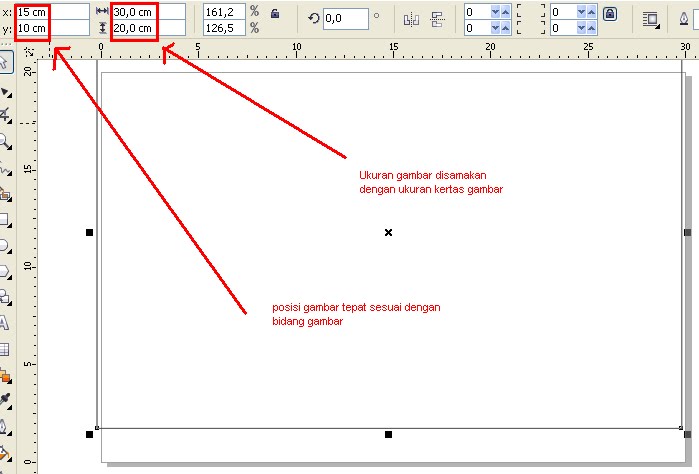Increase bottom-left corner roundness with up arrow
Image resolution: width=699 pixels, height=474 pixels.
click(506, 28)
